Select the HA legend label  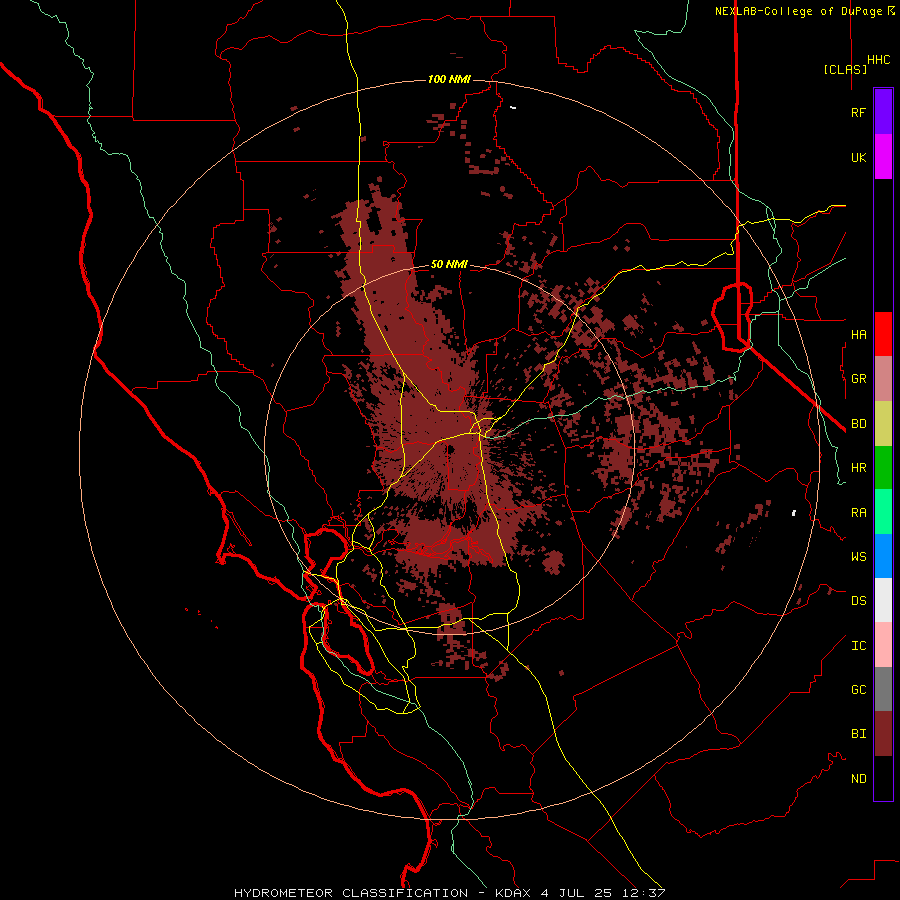(858, 334)
